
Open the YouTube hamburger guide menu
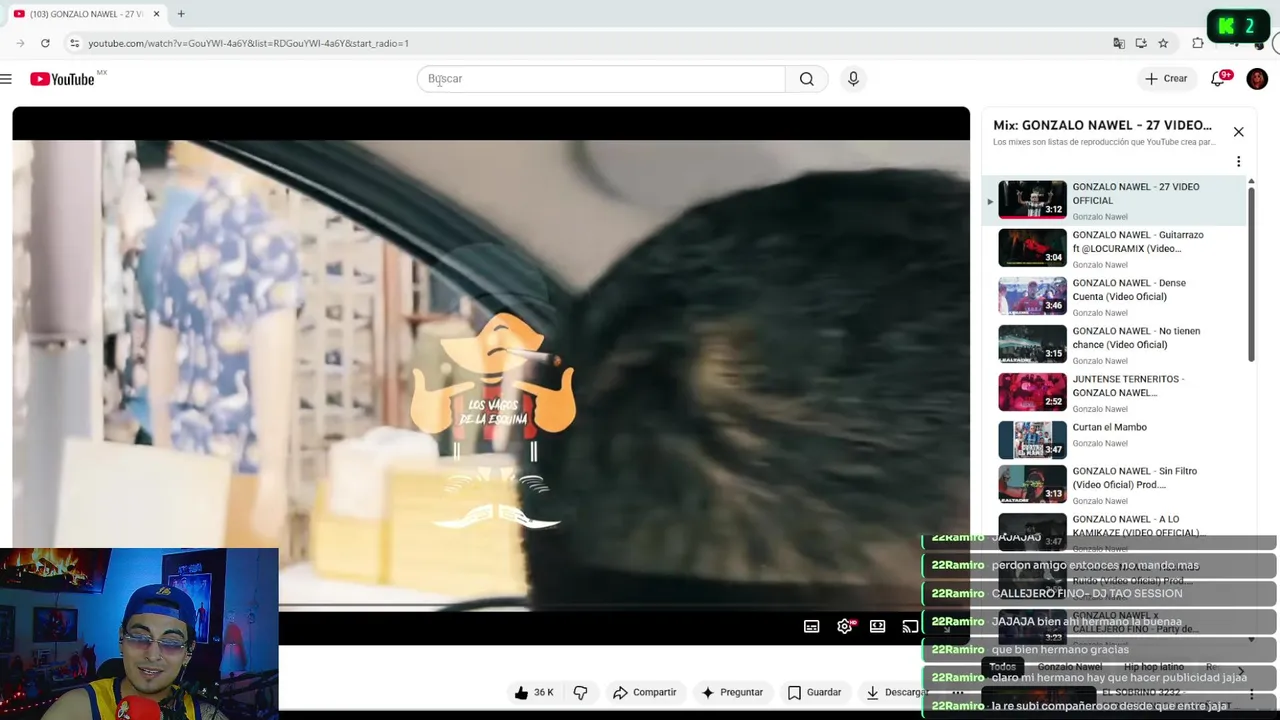tap(7, 79)
